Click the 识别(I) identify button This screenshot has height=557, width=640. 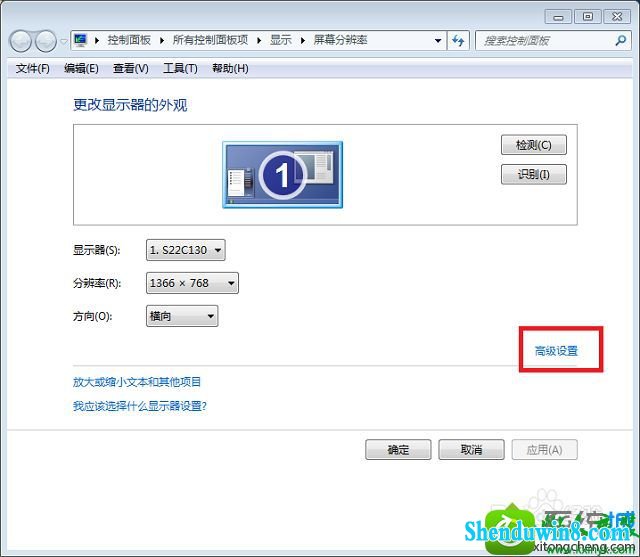533,174
